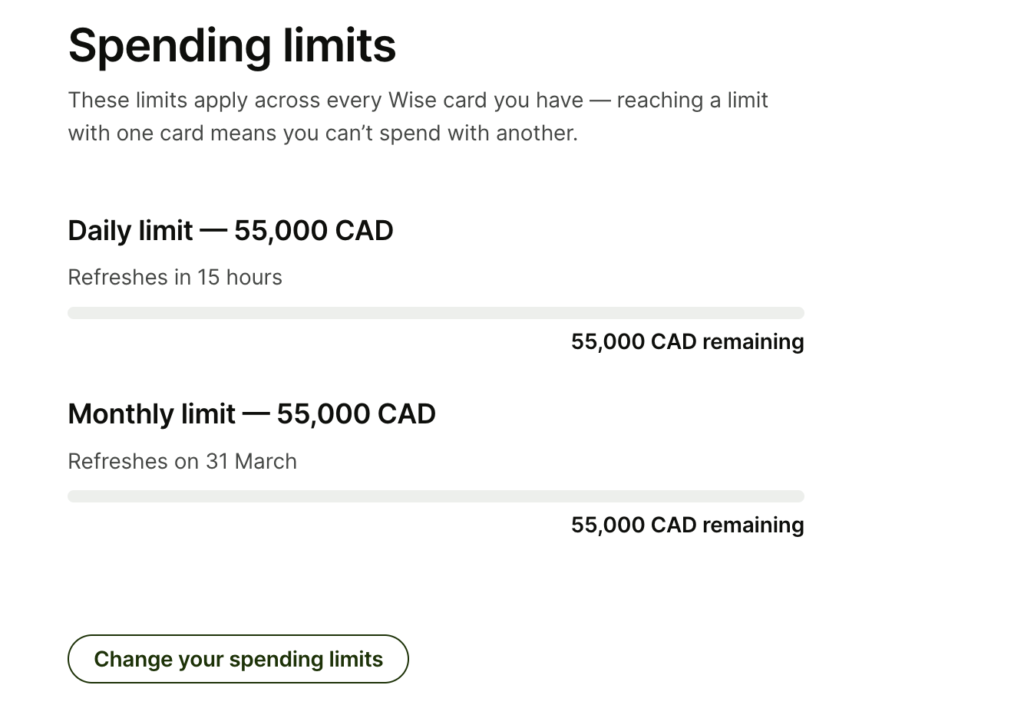Image resolution: width=1024 pixels, height=718 pixels.
Task: Click 55,000 CAD amount in Daily limit heading
Action: [313, 231]
